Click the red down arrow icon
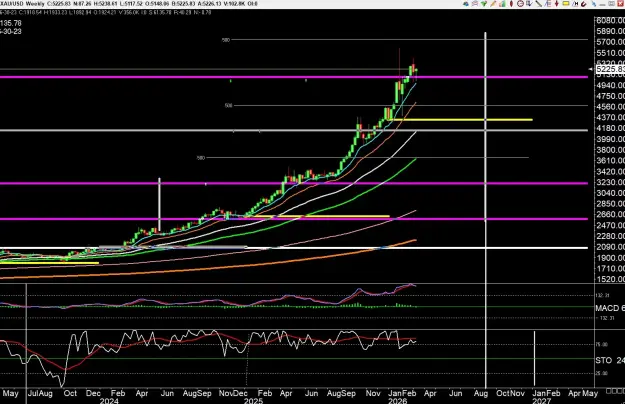 (x=556, y=4)
